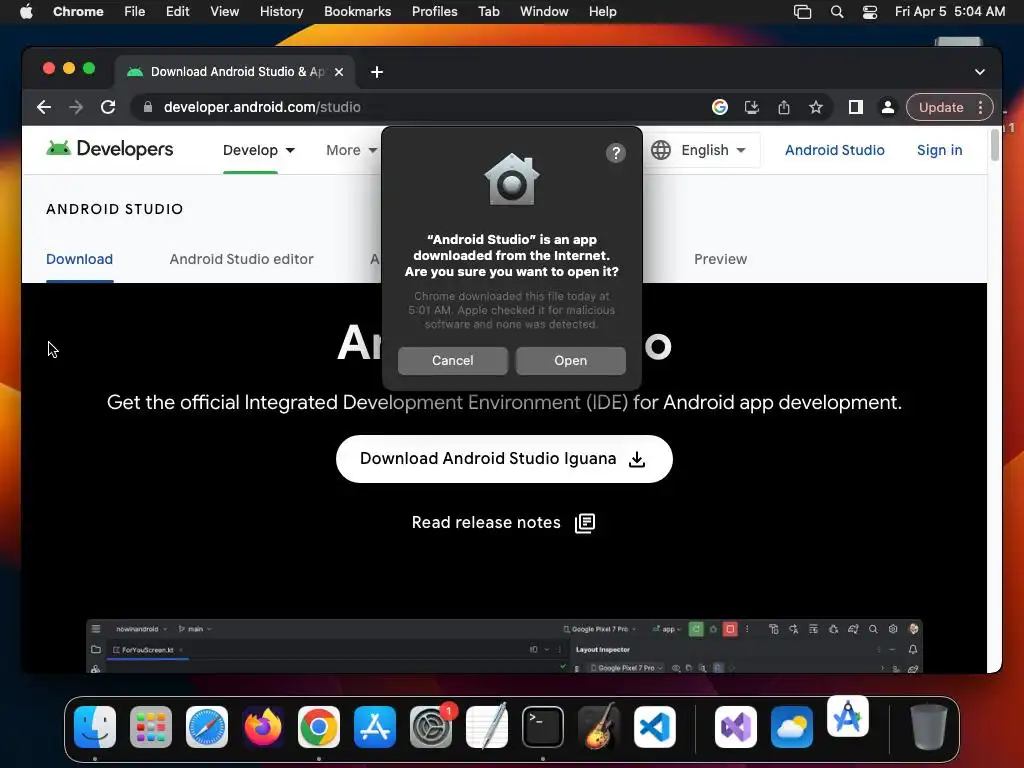The image size is (1024, 768).
Task: Reload the developer.android.com page
Action: (x=108, y=107)
